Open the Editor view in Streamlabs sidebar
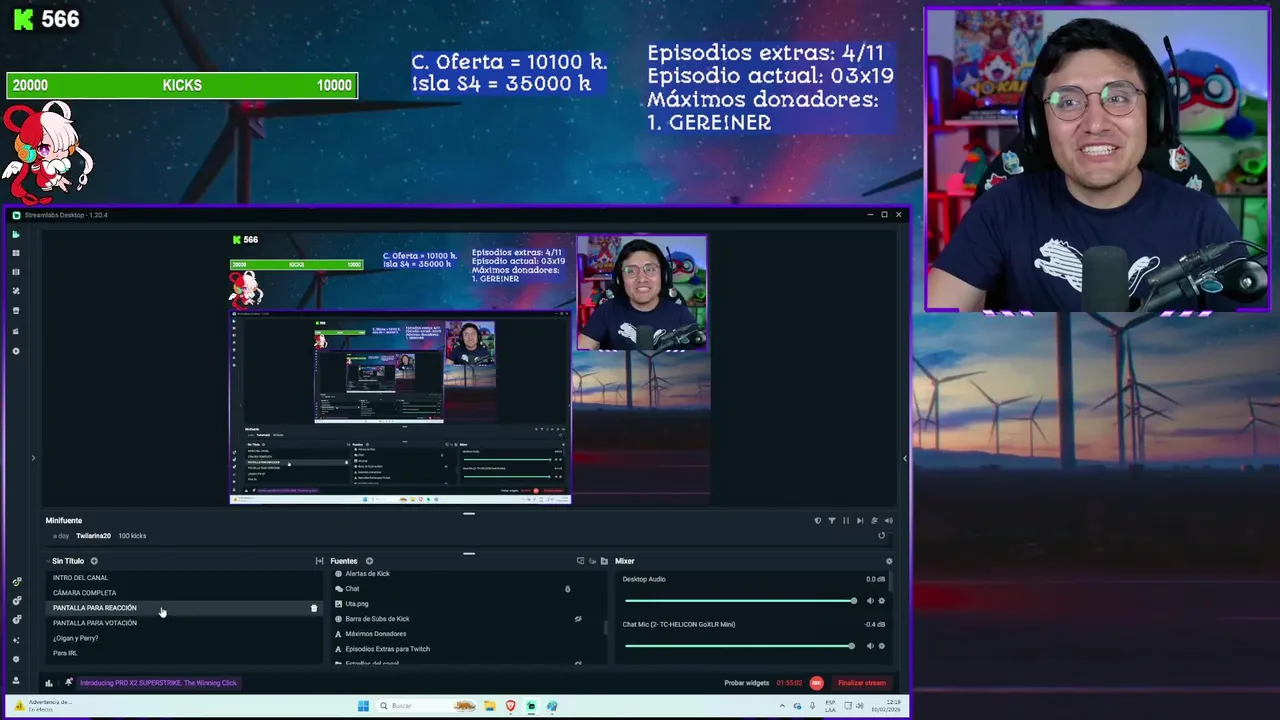Screen dimensions: 1280x720 click(x=16, y=234)
